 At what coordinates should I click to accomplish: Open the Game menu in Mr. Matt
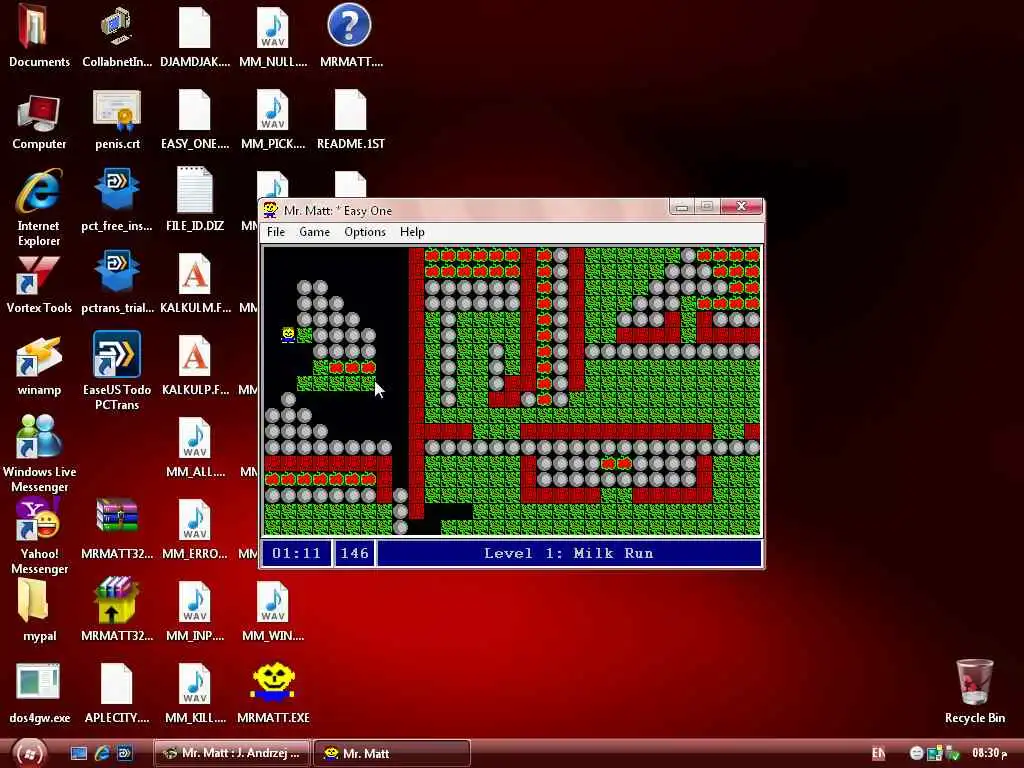pos(314,232)
